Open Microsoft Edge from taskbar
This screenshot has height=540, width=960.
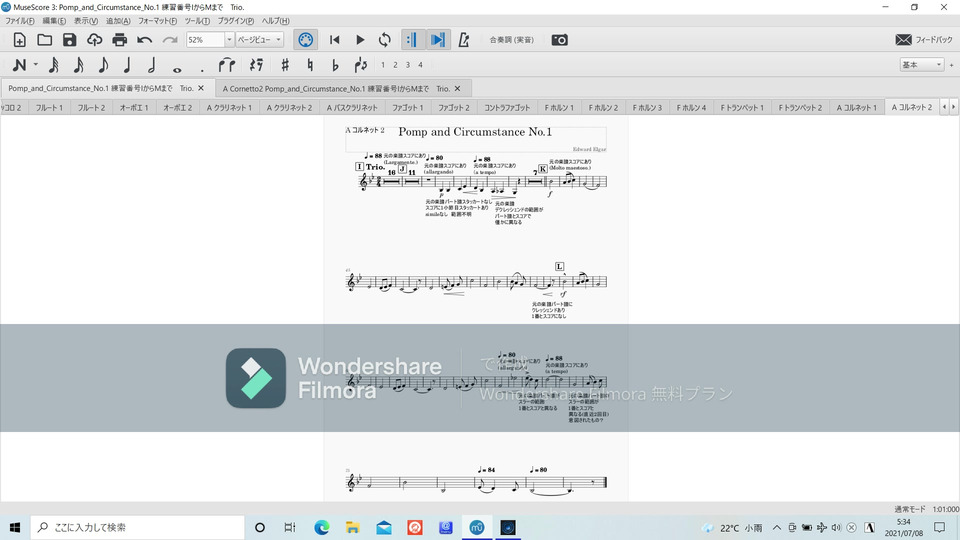click(321, 527)
